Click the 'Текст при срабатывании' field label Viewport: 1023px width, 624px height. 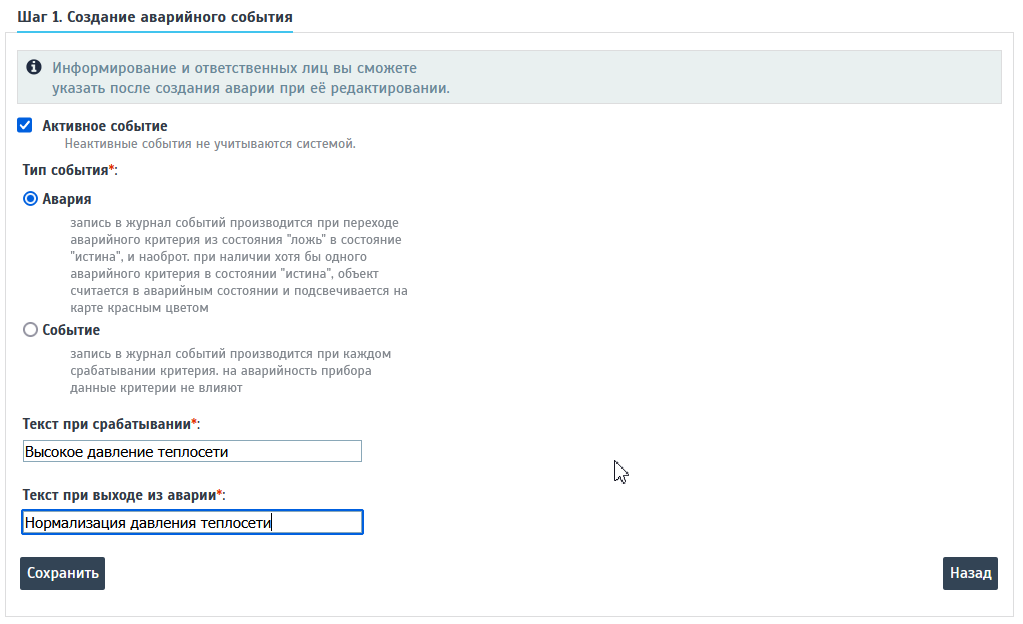pos(110,424)
